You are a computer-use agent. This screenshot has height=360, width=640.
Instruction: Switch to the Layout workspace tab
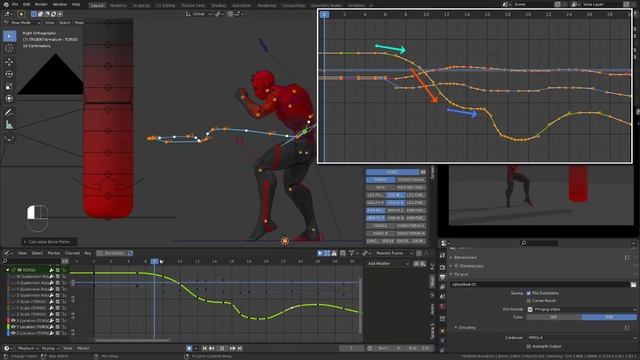tap(97, 5)
